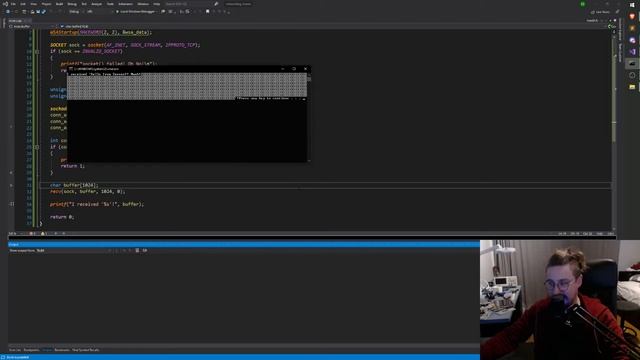Click the return 0 line
This screenshot has height=360, width=640.
tap(62, 217)
